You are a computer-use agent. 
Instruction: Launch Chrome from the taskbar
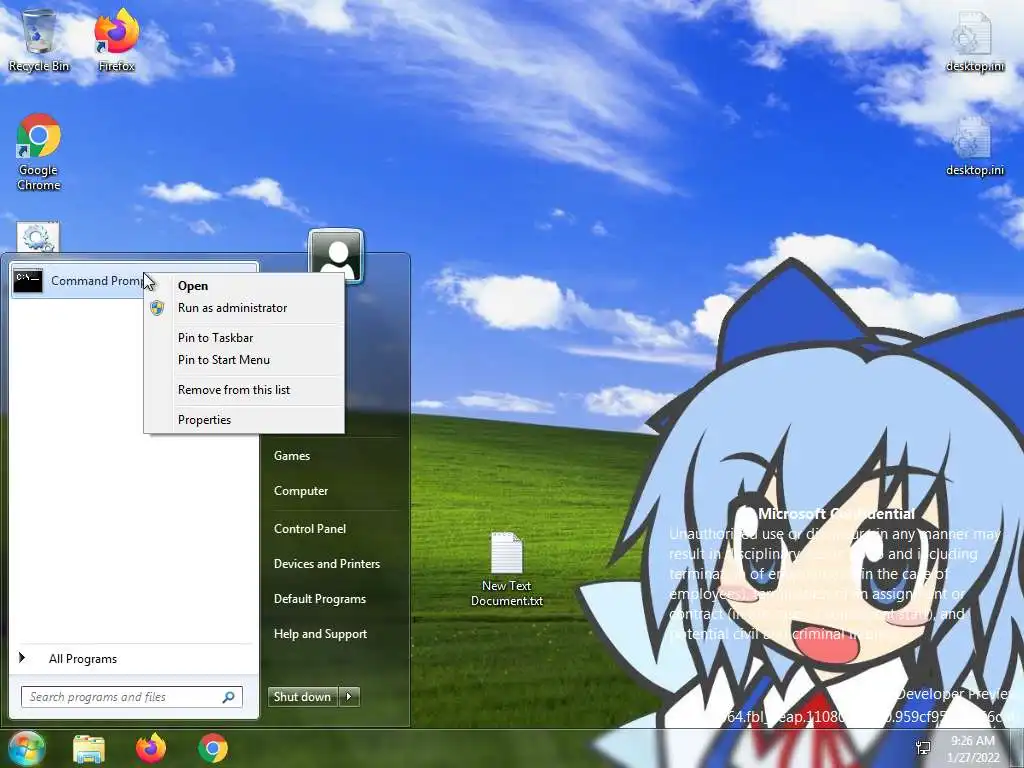[213, 748]
